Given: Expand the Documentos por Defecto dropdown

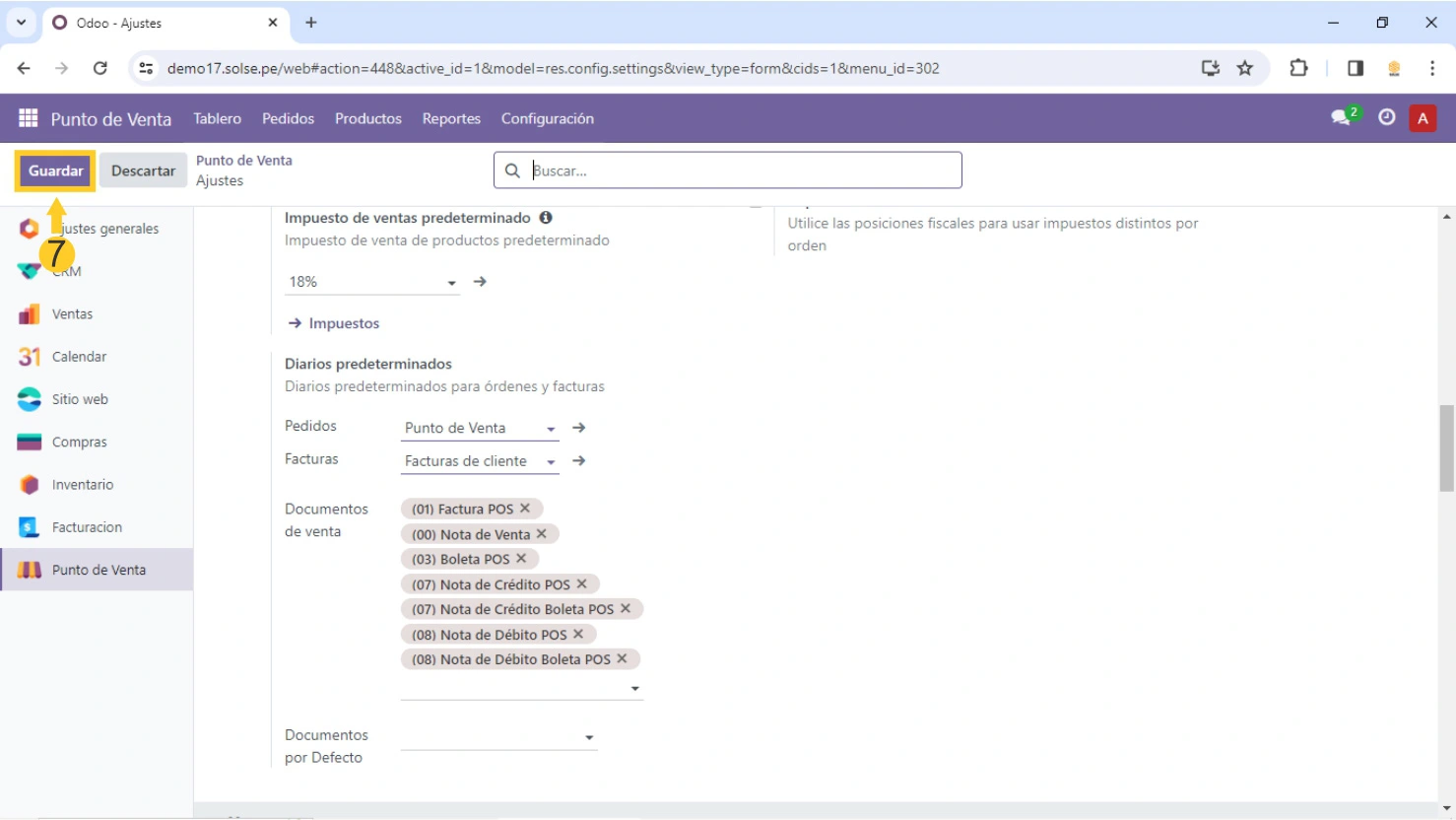Looking at the screenshot, I should pyautogui.click(x=589, y=737).
